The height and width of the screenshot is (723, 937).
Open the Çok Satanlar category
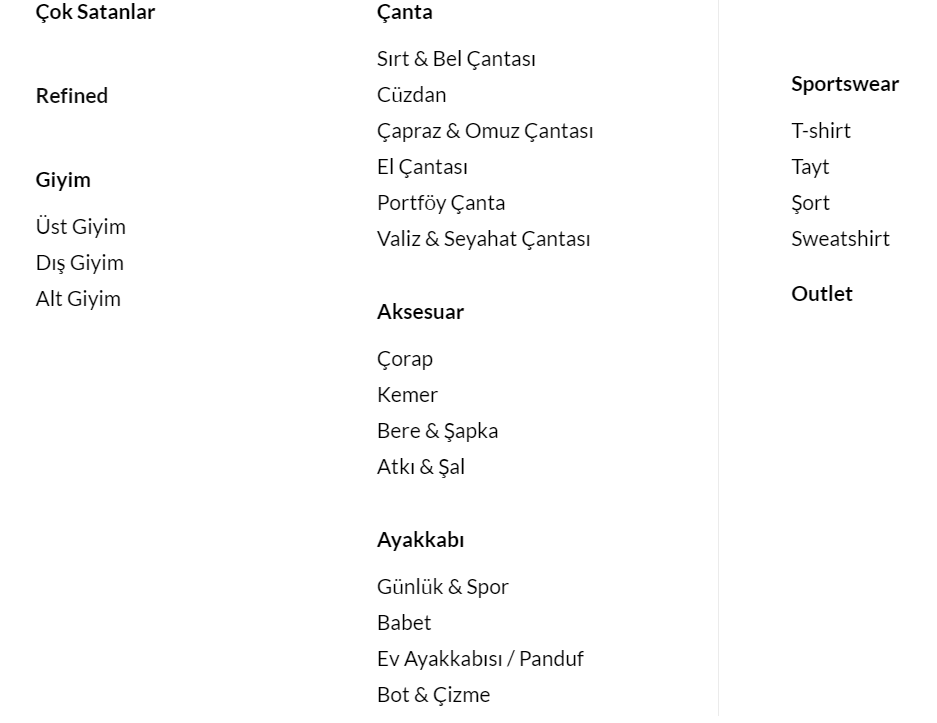(95, 13)
